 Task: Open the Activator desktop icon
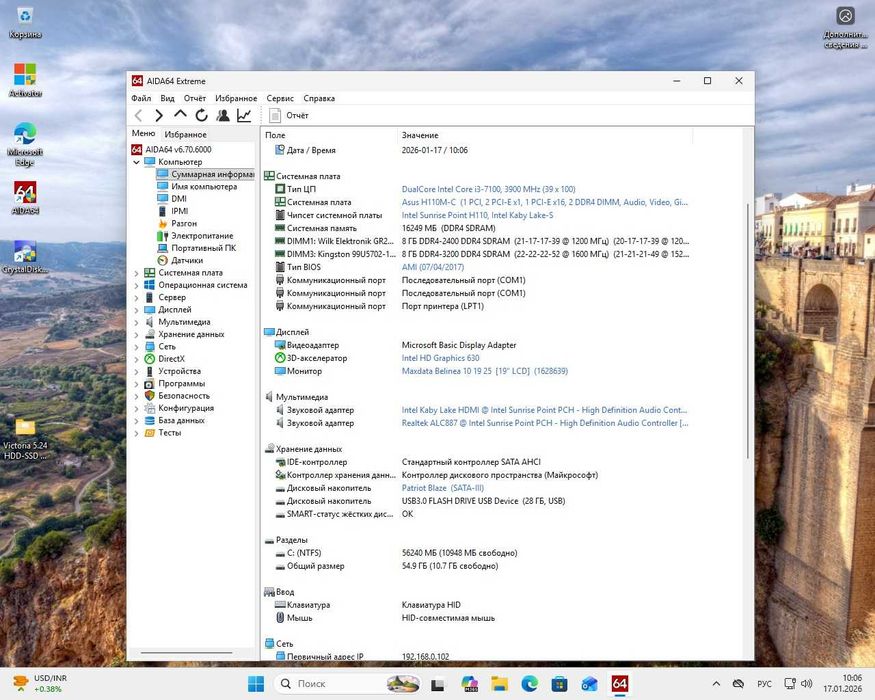coord(25,80)
